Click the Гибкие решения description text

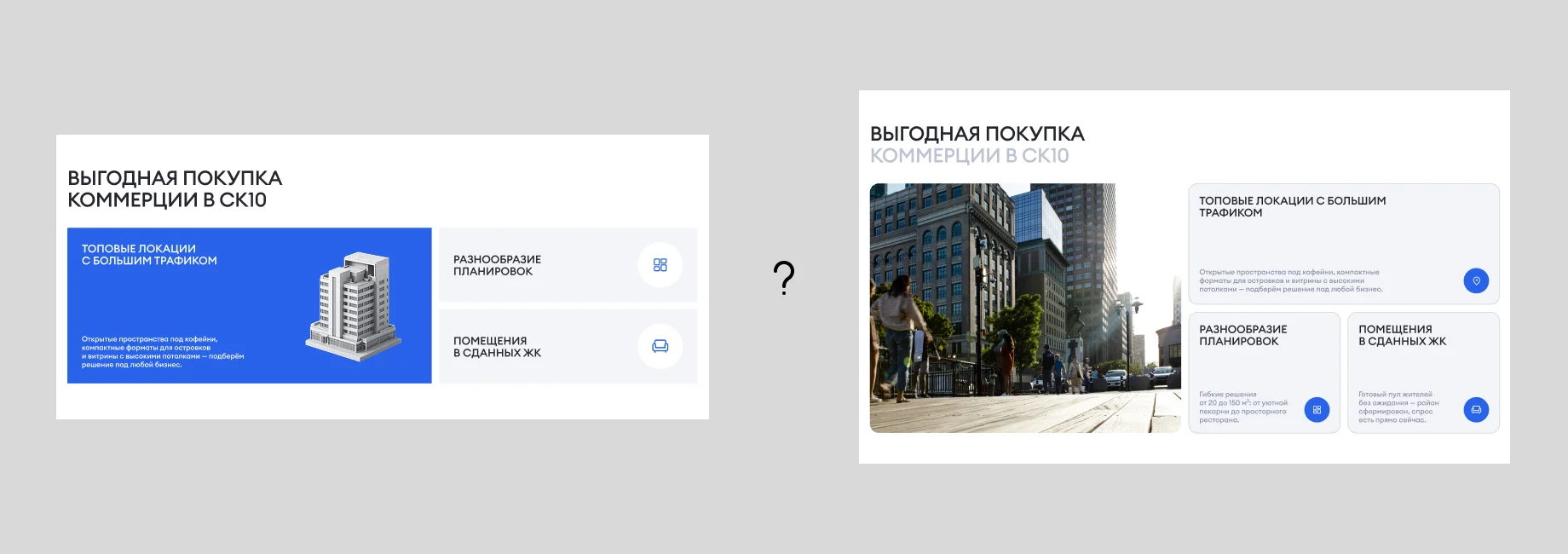pyautogui.click(x=1242, y=407)
